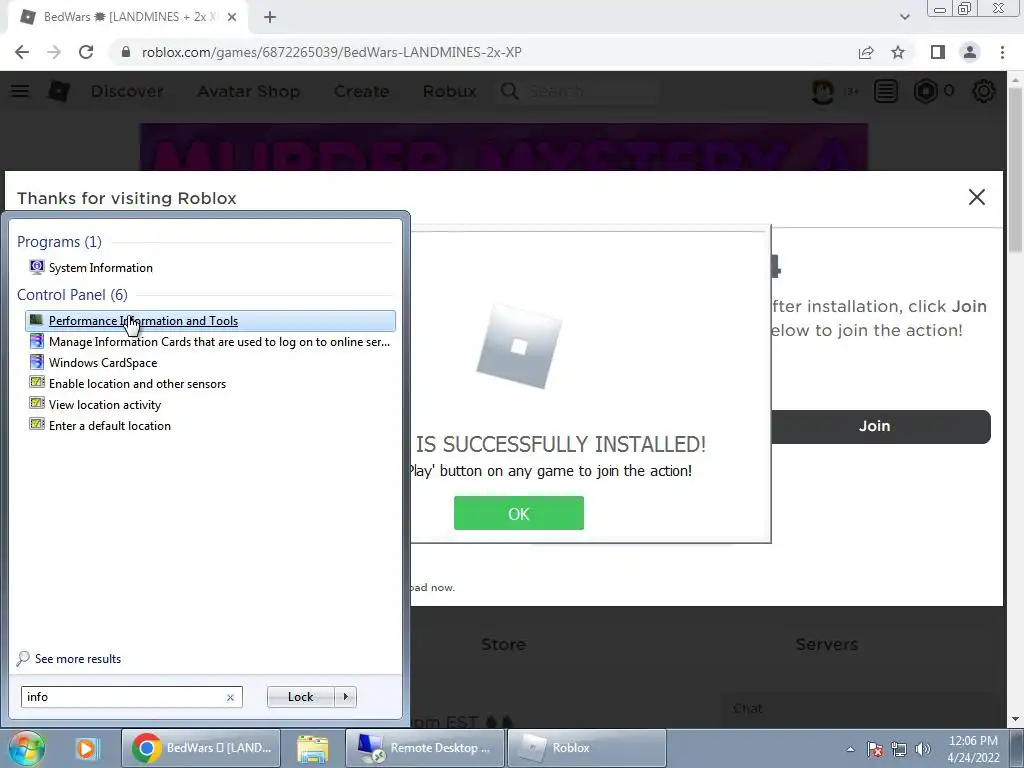The height and width of the screenshot is (768, 1024).
Task: Show hidden tray icons arrow
Action: click(x=850, y=749)
